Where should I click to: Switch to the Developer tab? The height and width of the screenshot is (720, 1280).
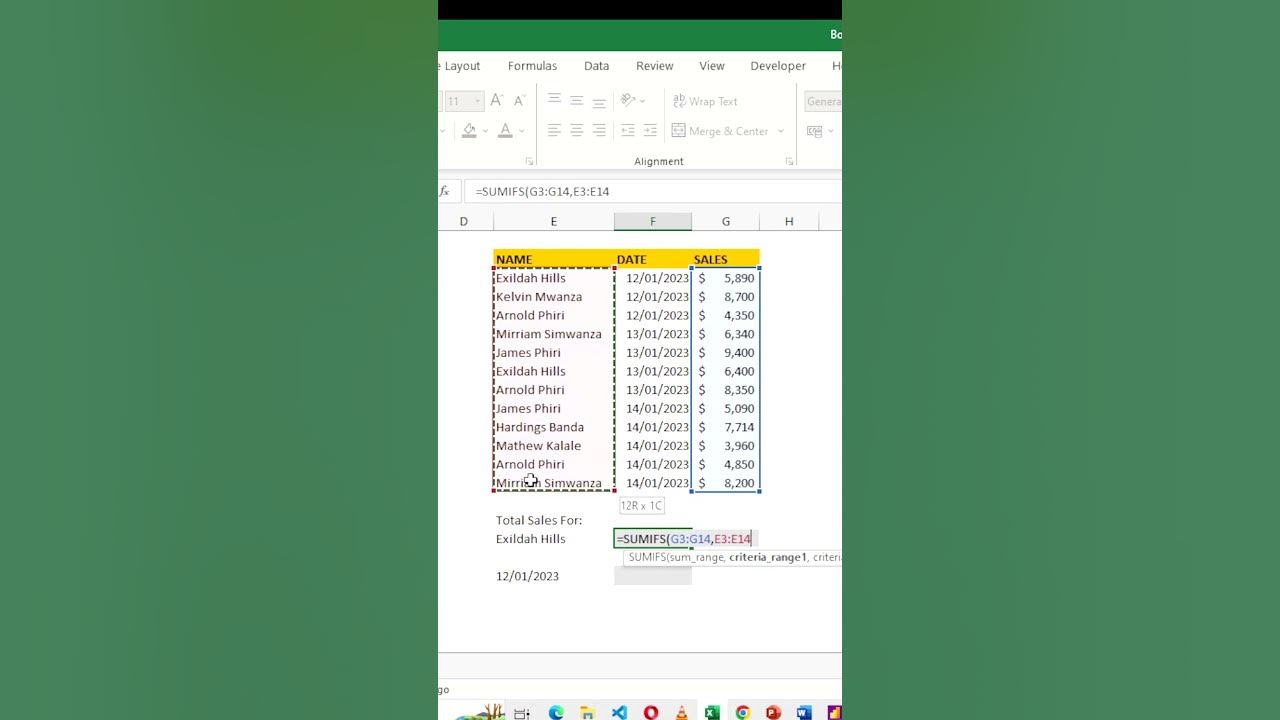(x=778, y=66)
